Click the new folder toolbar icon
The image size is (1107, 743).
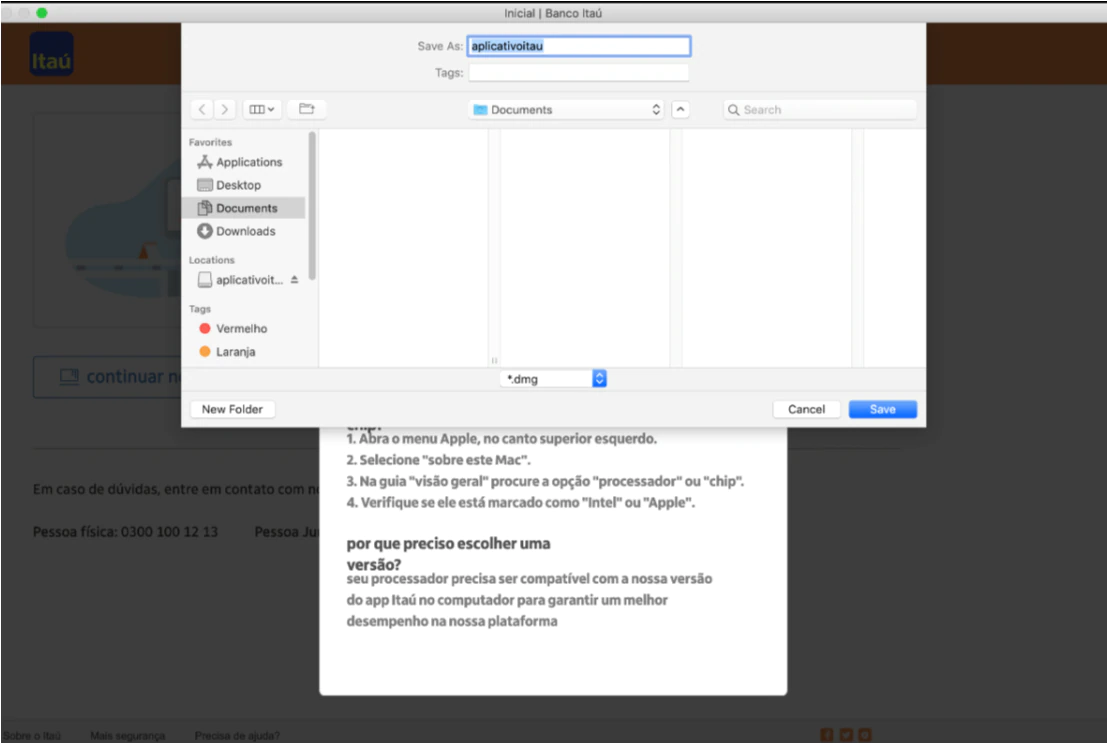[306, 109]
